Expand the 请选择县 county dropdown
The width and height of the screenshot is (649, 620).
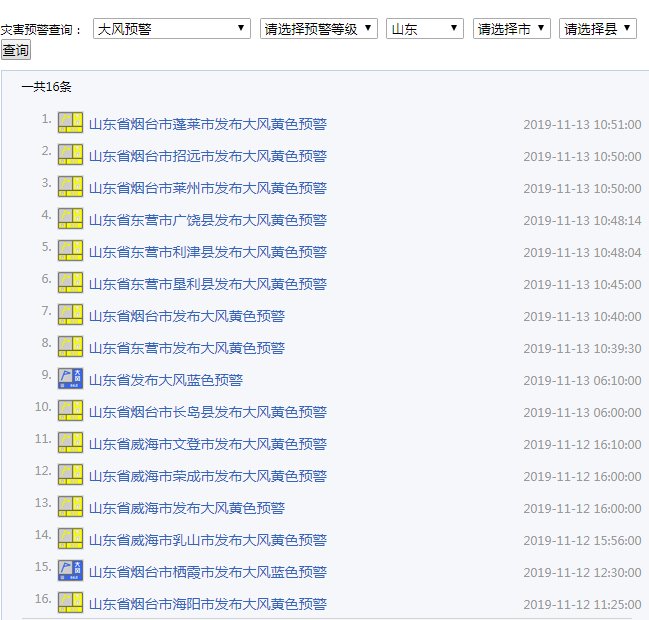(598, 29)
